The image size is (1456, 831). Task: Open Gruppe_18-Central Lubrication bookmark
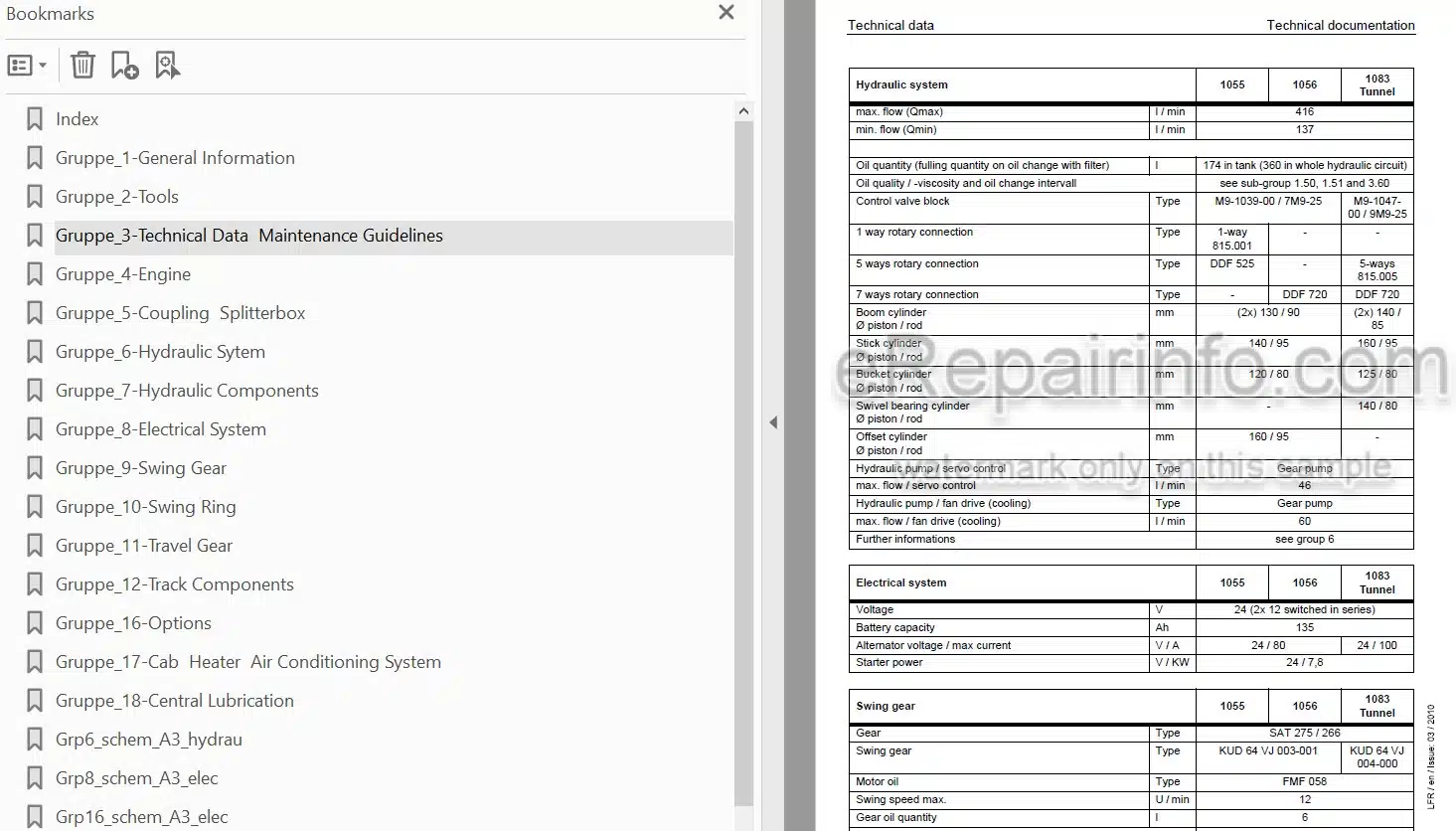click(x=175, y=701)
